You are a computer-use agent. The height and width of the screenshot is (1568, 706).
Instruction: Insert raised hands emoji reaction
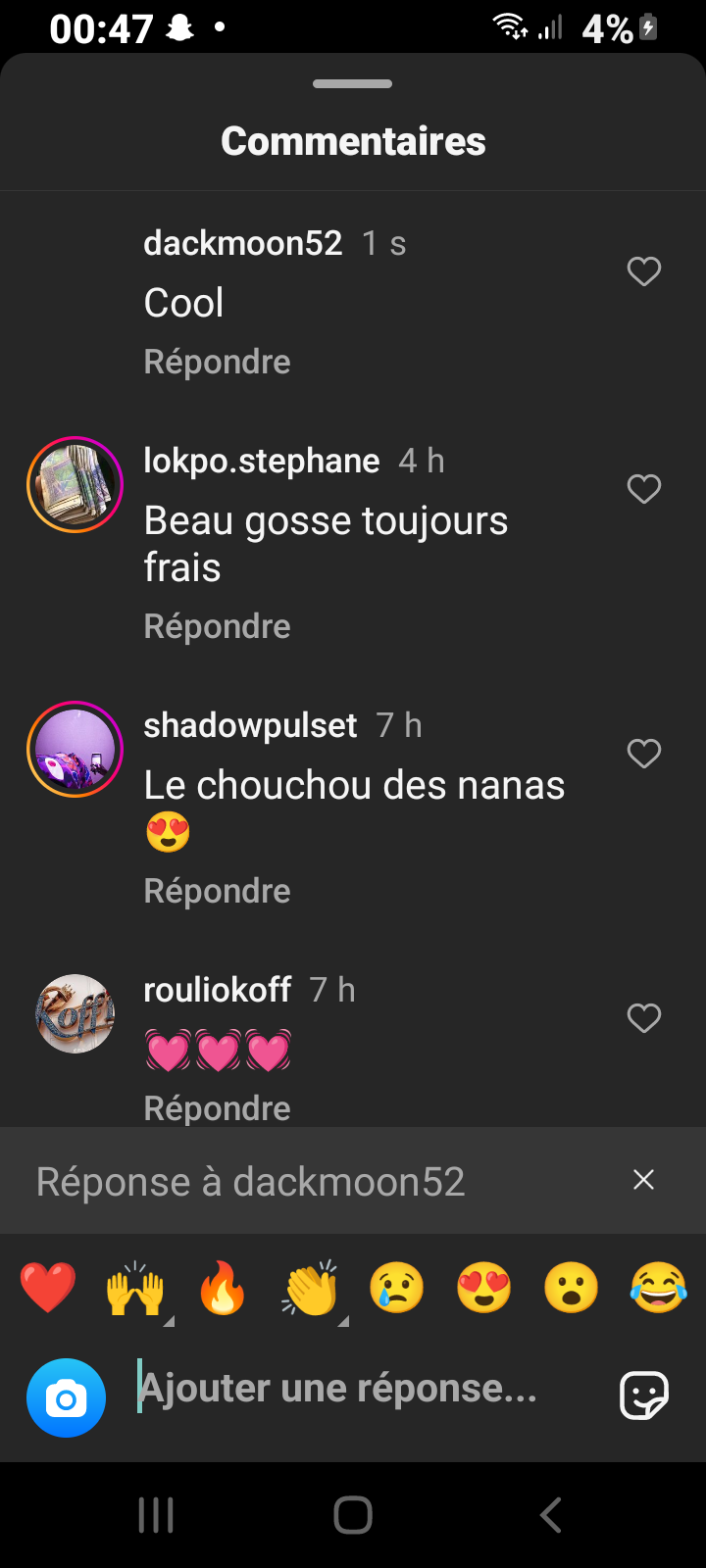coord(135,1288)
